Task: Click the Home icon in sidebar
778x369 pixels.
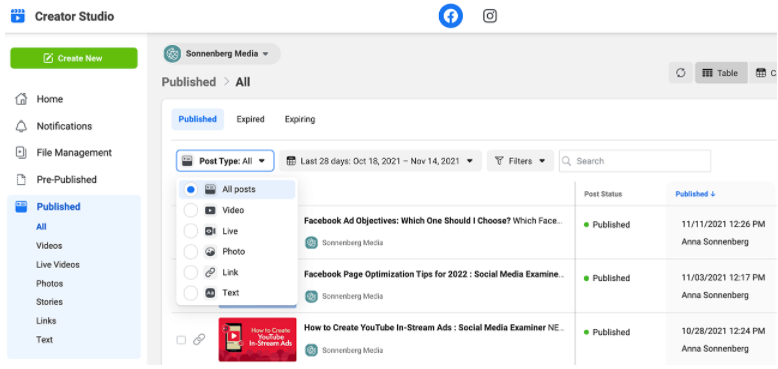Action: click(x=21, y=99)
